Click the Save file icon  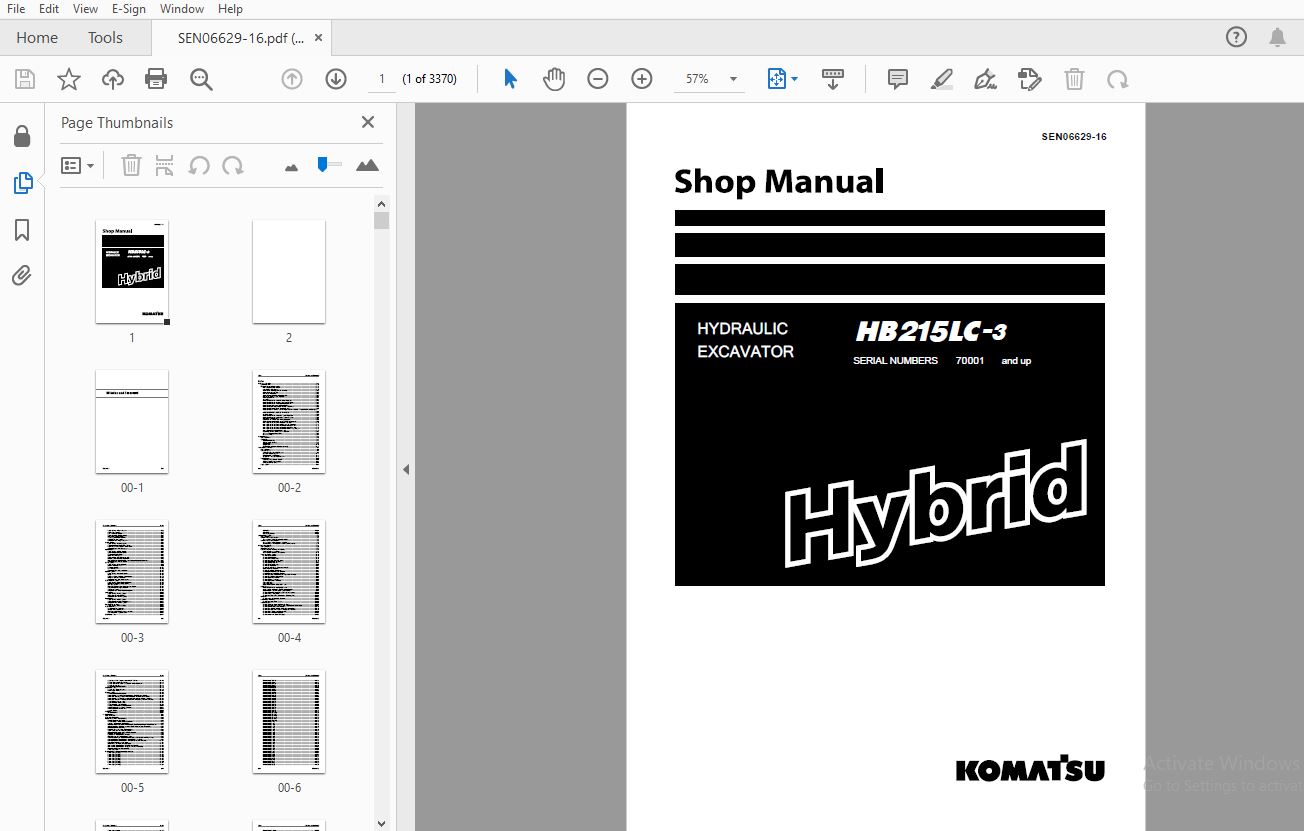click(x=25, y=79)
